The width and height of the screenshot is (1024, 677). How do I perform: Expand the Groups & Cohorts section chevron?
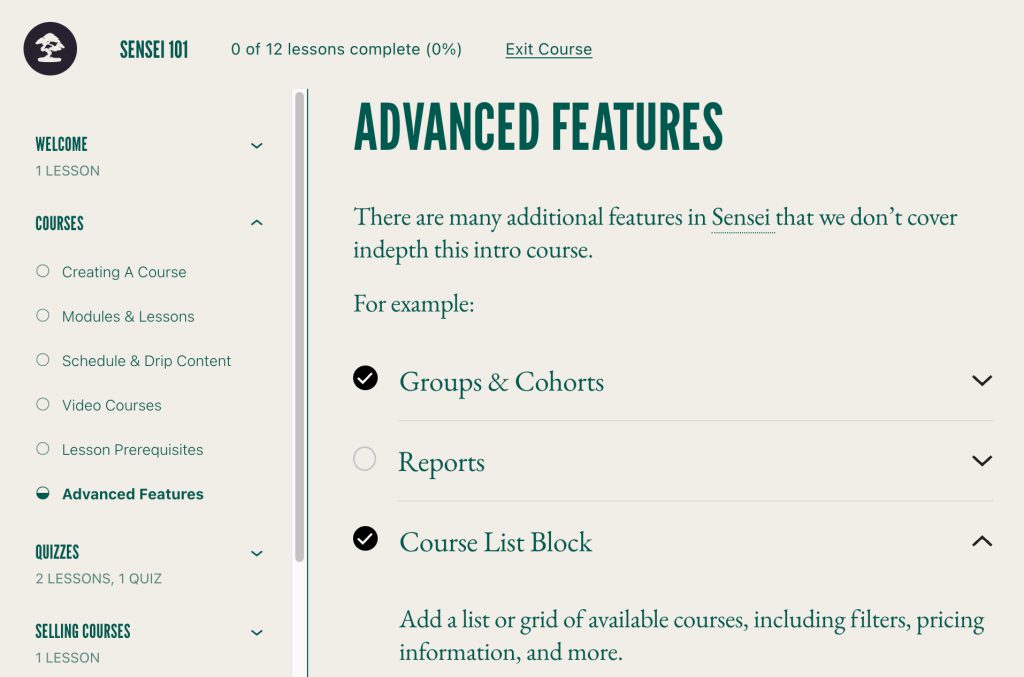[982, 381]
